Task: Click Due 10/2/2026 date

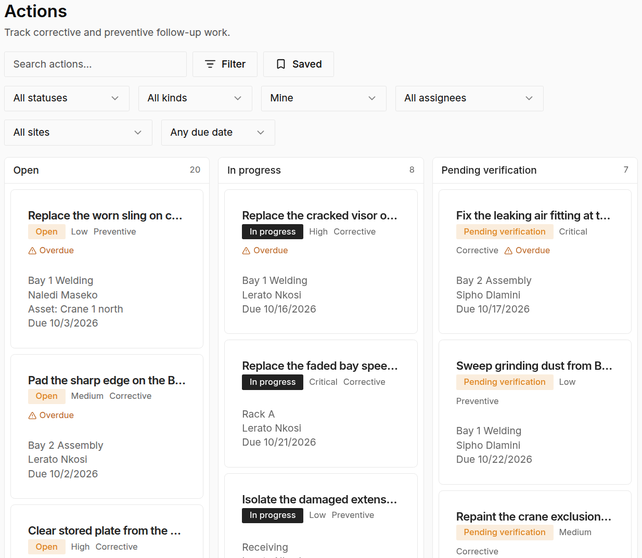Action: coord(63,474)
